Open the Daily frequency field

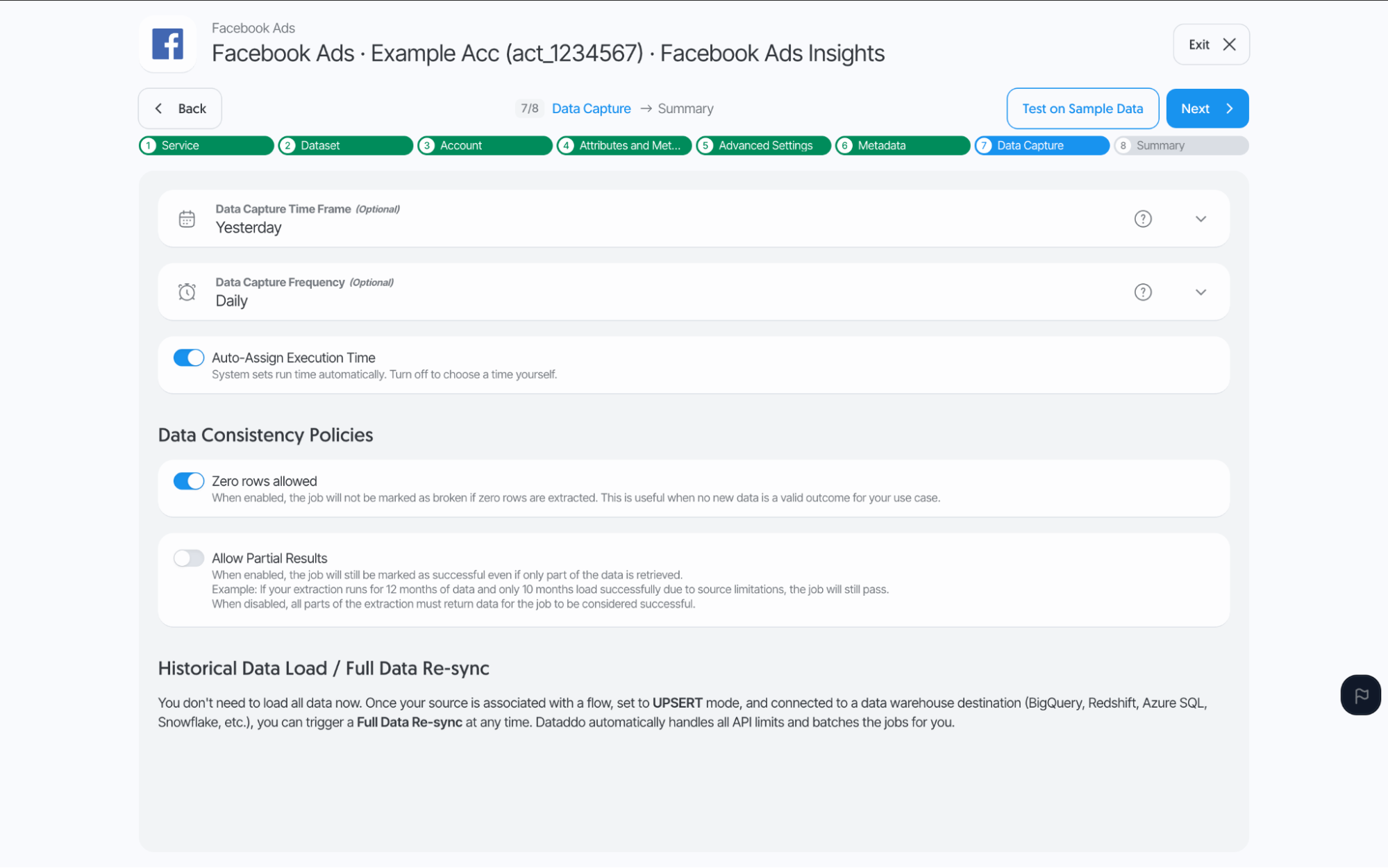(x=694, y=292)
